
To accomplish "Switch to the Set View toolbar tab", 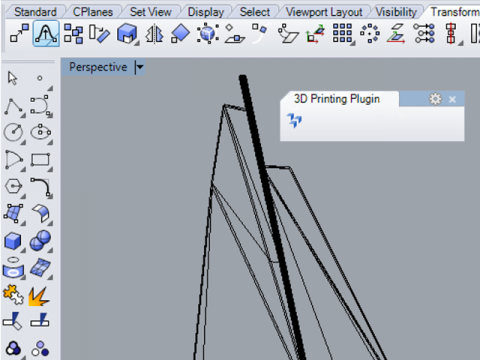I will click(151, 12).
